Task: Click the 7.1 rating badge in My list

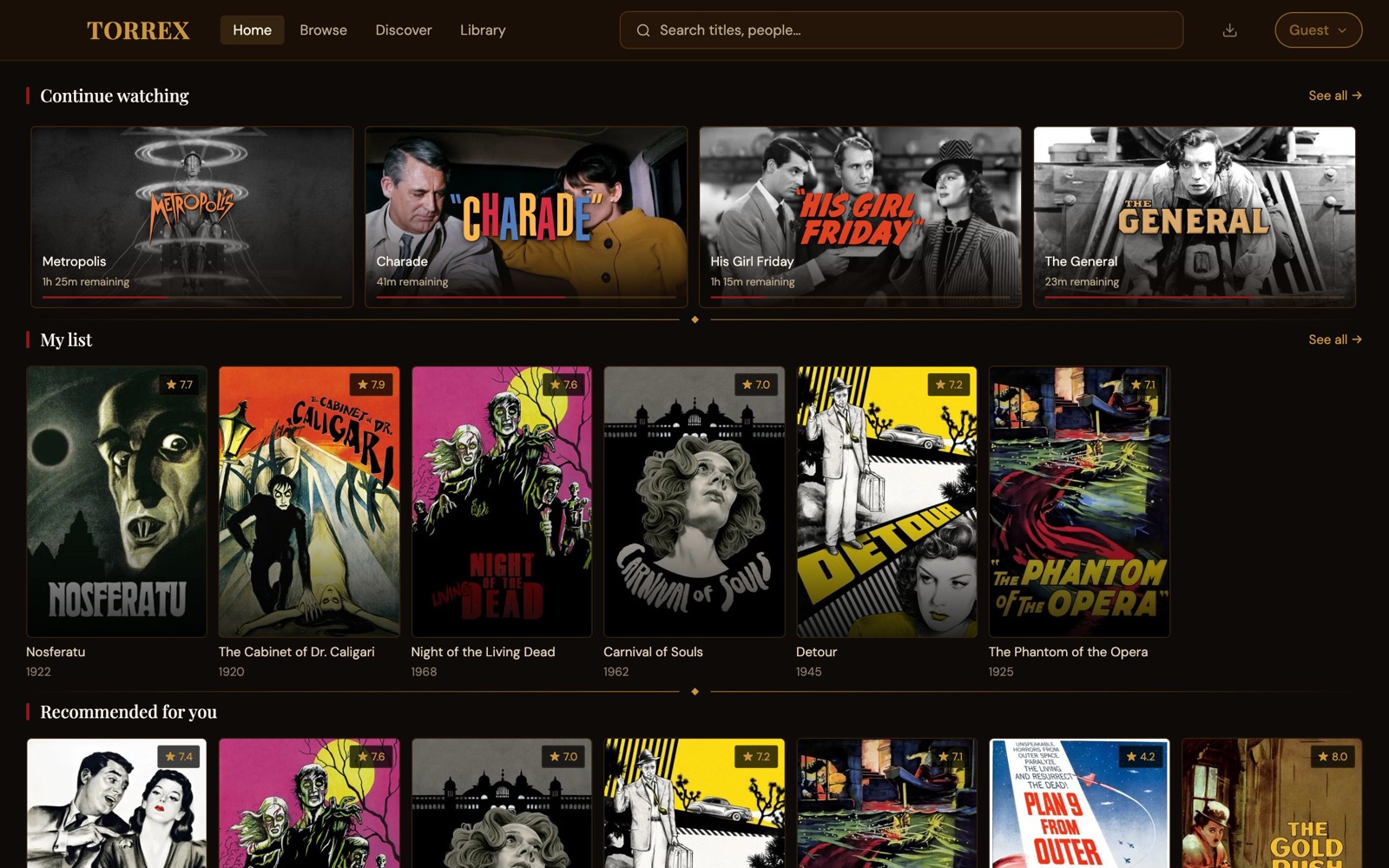Action: (1142, 385)
